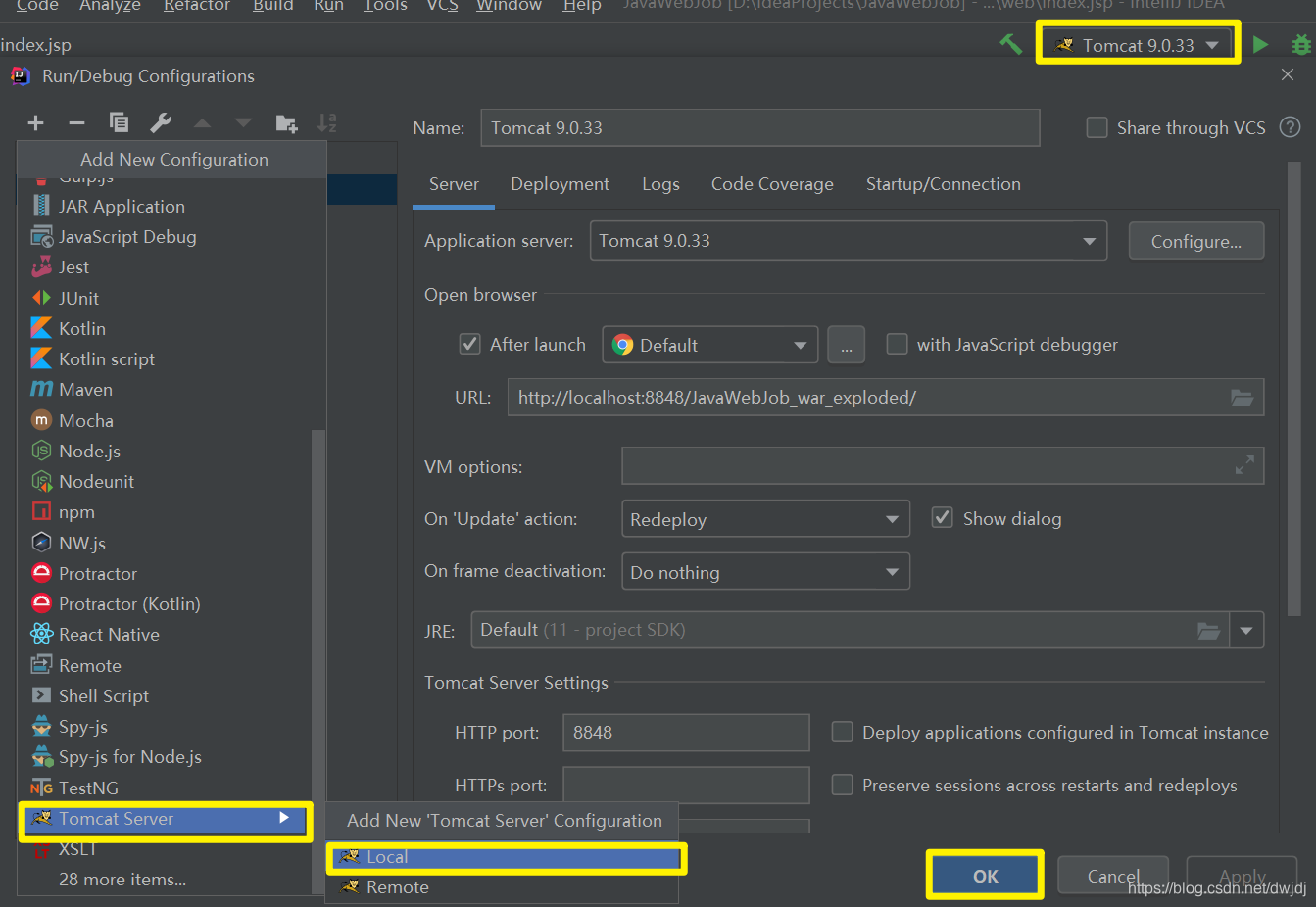Expand the JRE dropdown arrow
Viewport: 1316px width, 907px height.
point(1246,631)
